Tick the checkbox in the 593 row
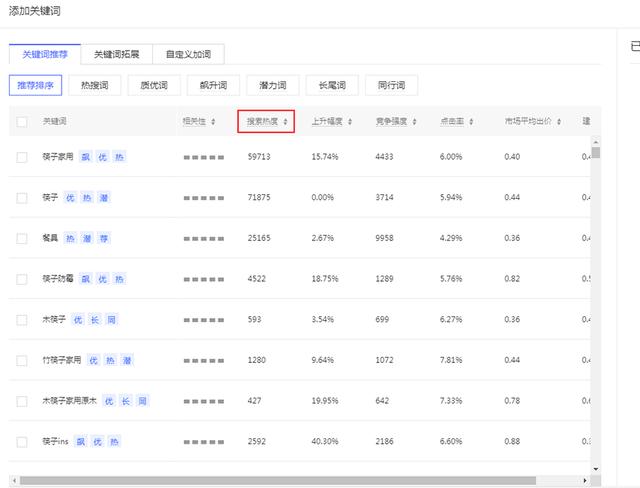The image size is (640, 488). [22, 319]
